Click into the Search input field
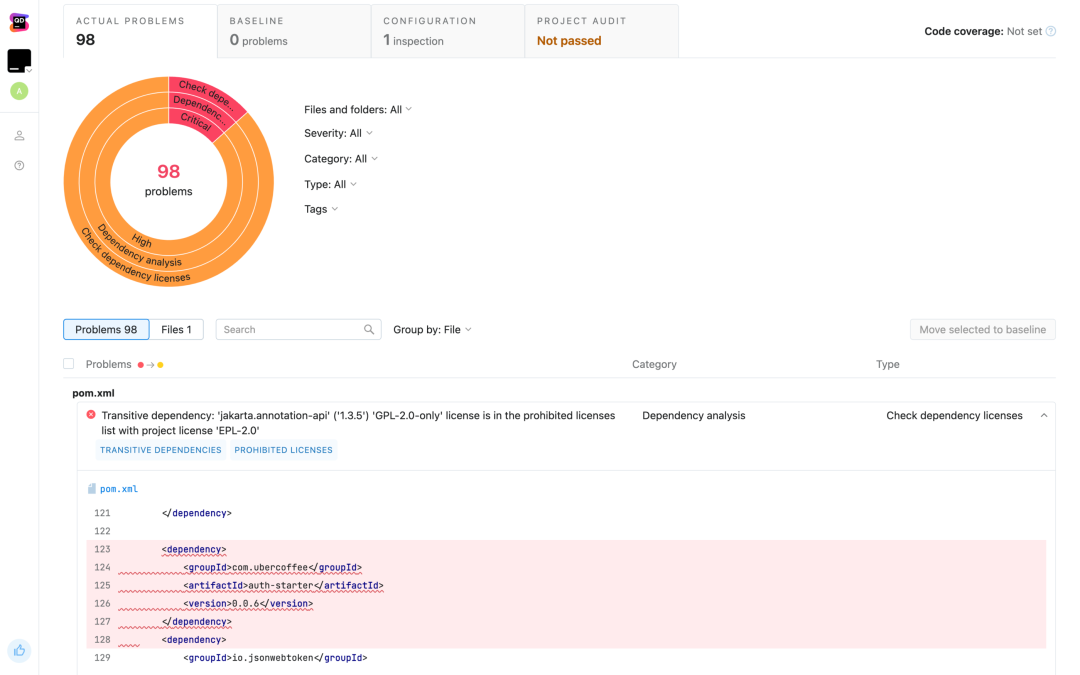This screenshot has width=1080, height=675. click(289, 329)
